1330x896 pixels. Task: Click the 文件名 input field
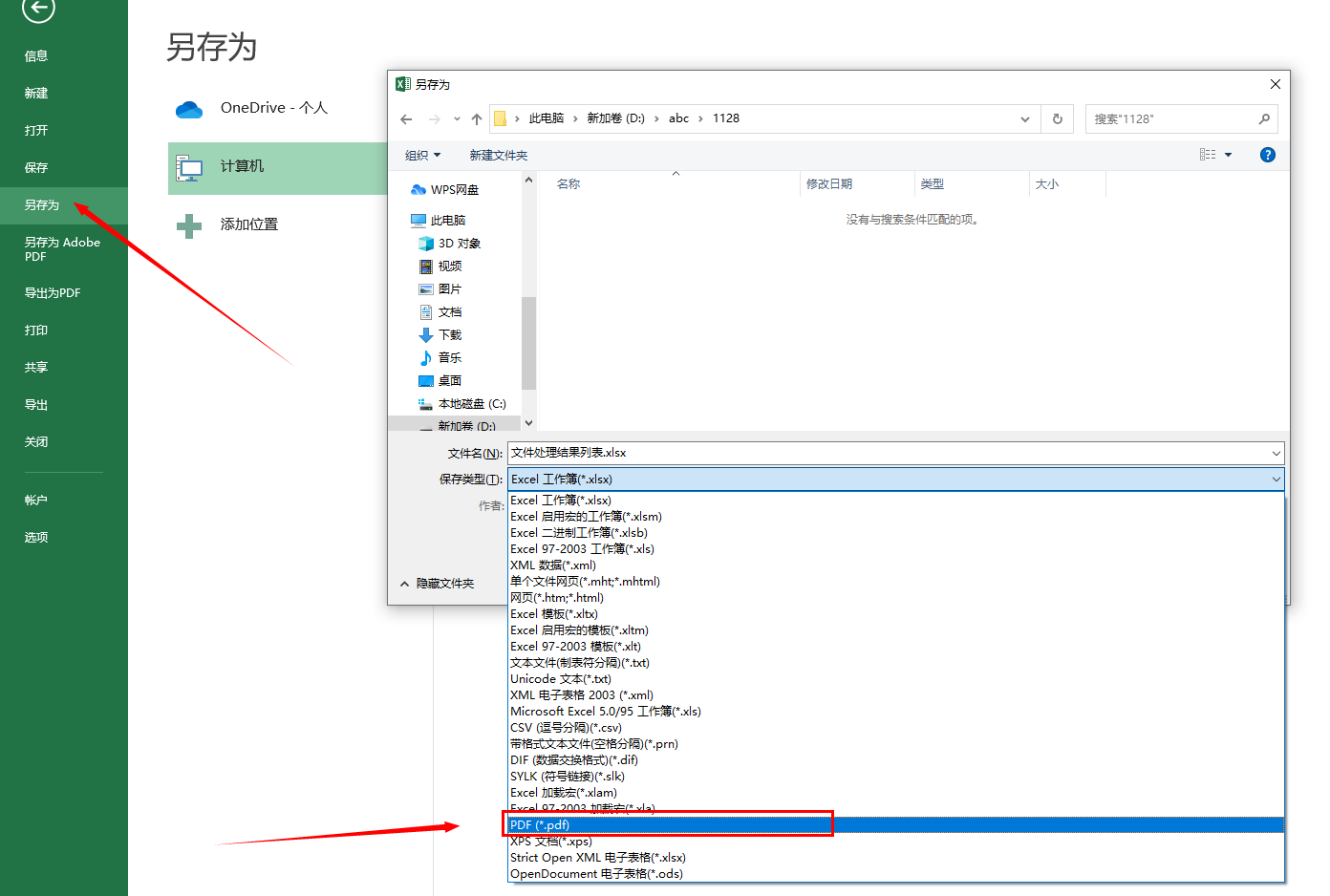889,453
